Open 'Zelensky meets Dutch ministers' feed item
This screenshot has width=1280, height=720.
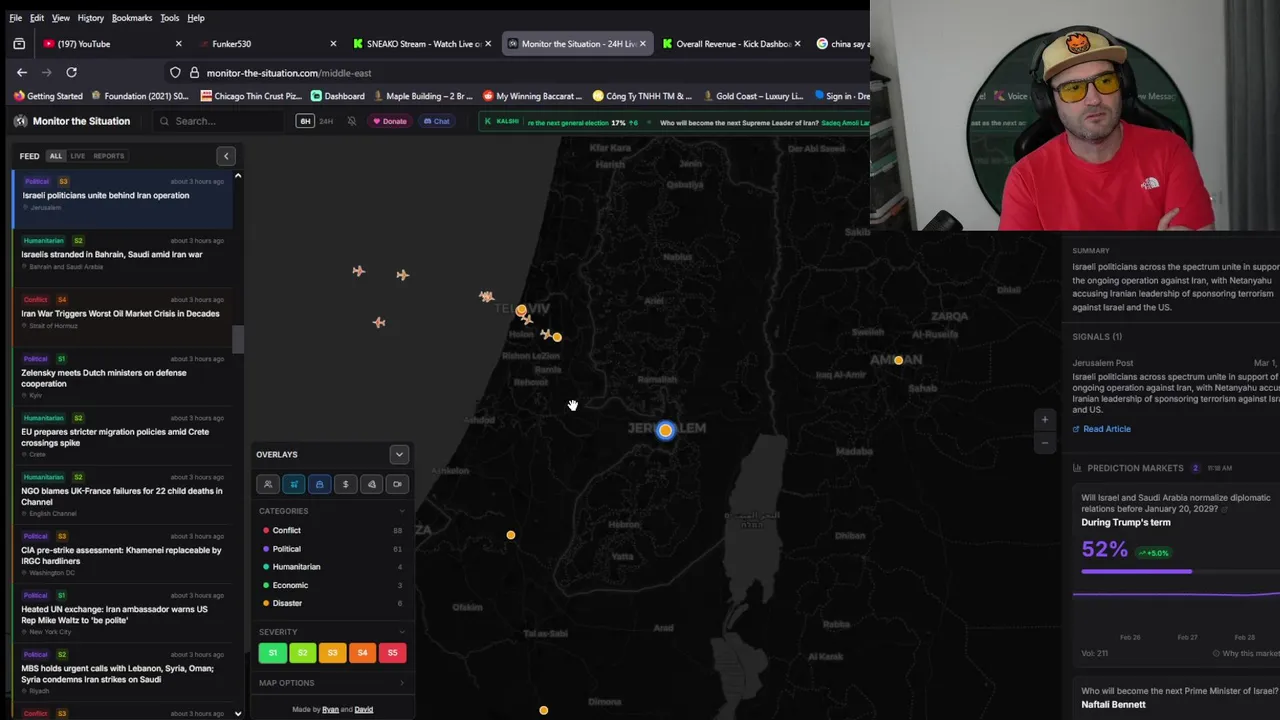coord(123,378)
